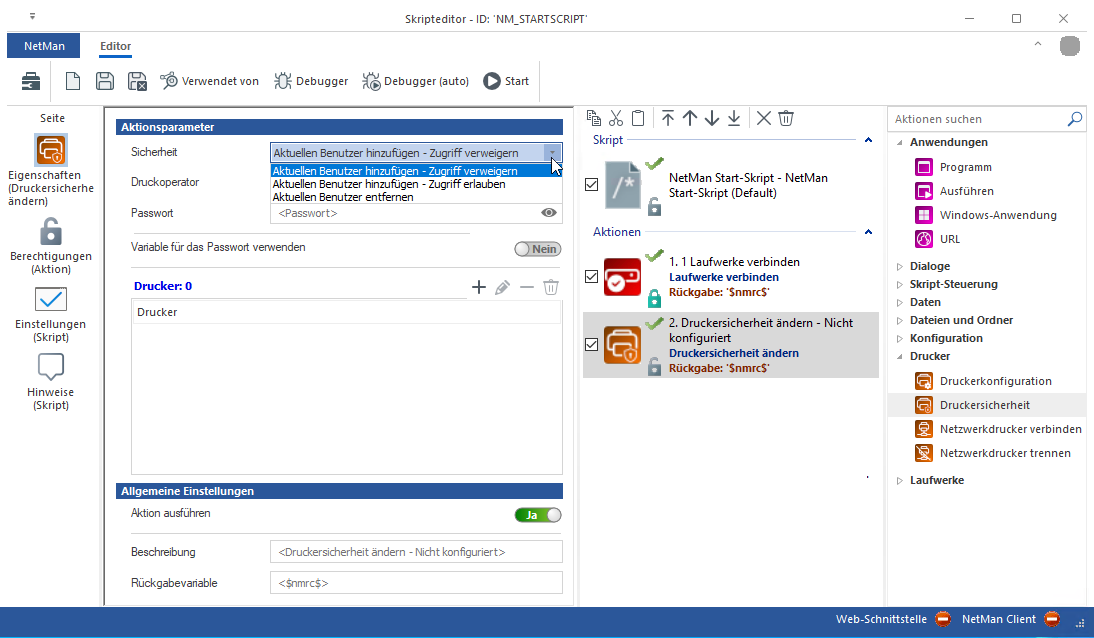Click the Start button

point(506,81)
